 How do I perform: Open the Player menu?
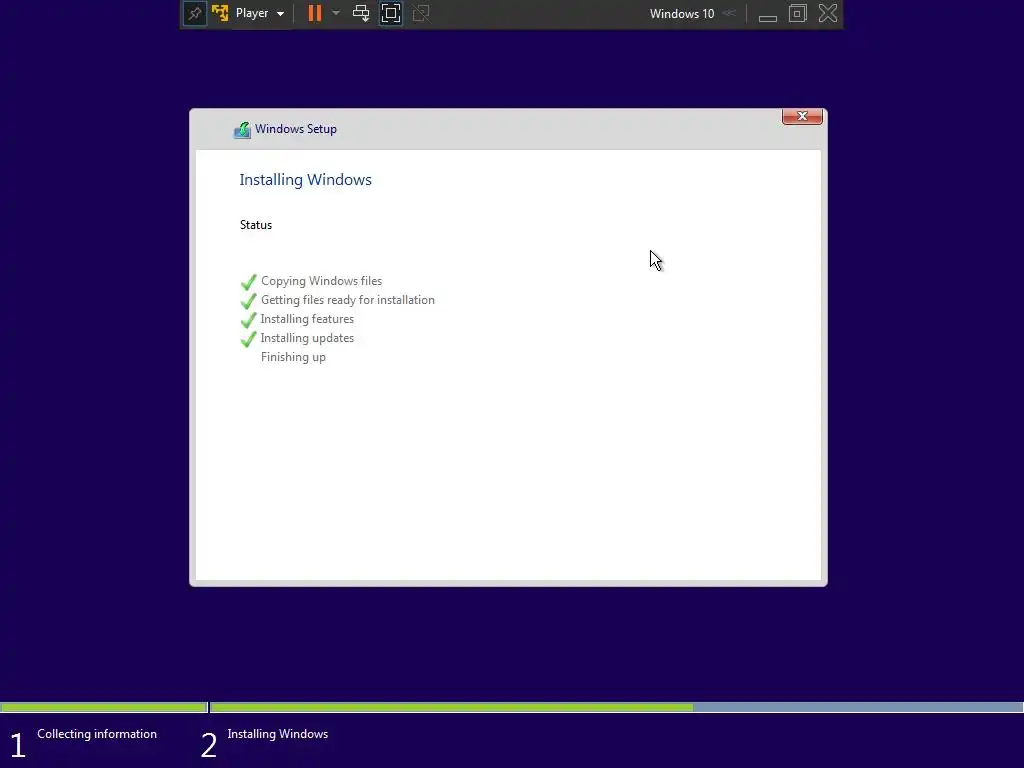point(252,13)
